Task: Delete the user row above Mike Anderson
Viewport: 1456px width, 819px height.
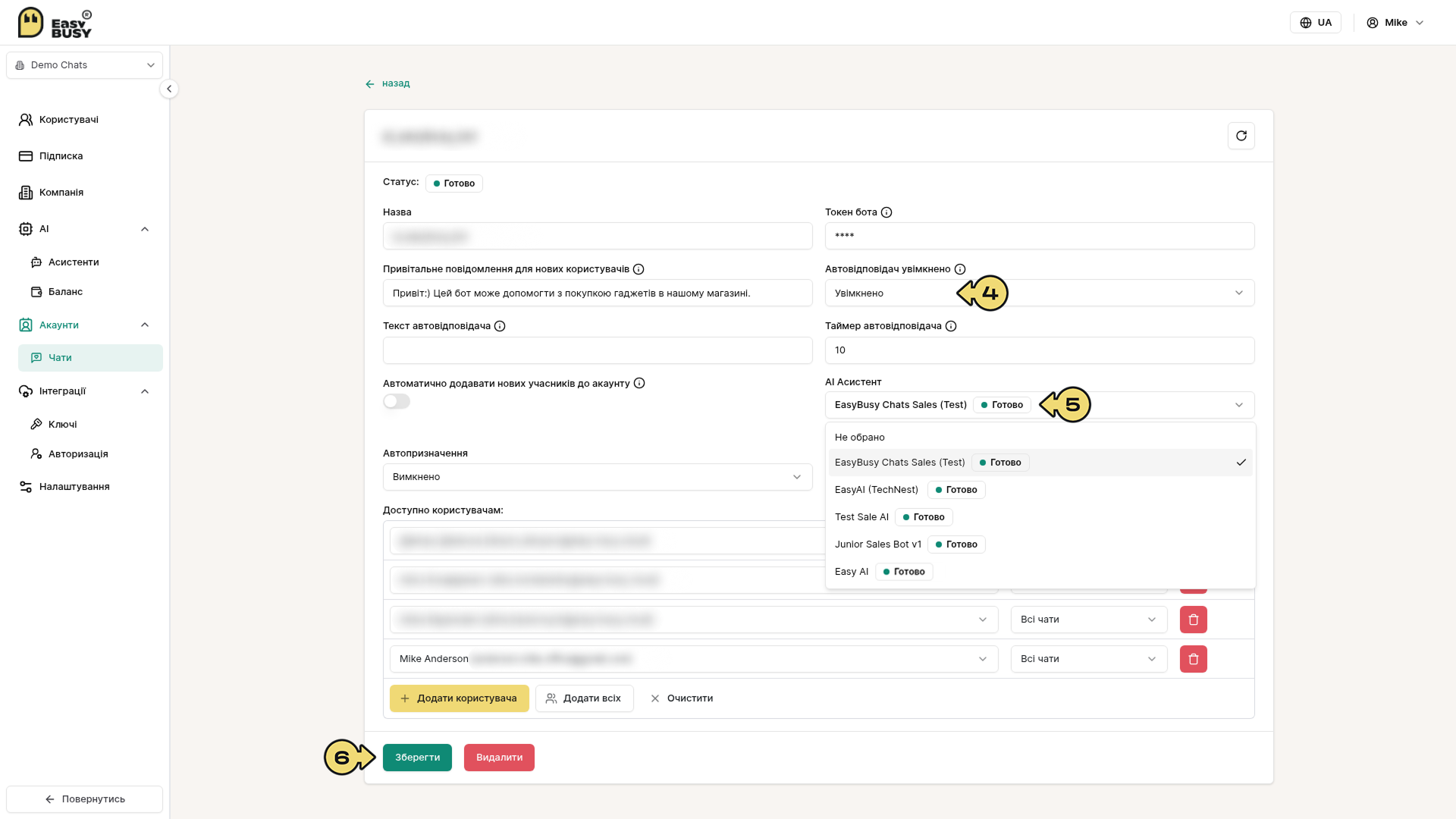Action: 1193,620
